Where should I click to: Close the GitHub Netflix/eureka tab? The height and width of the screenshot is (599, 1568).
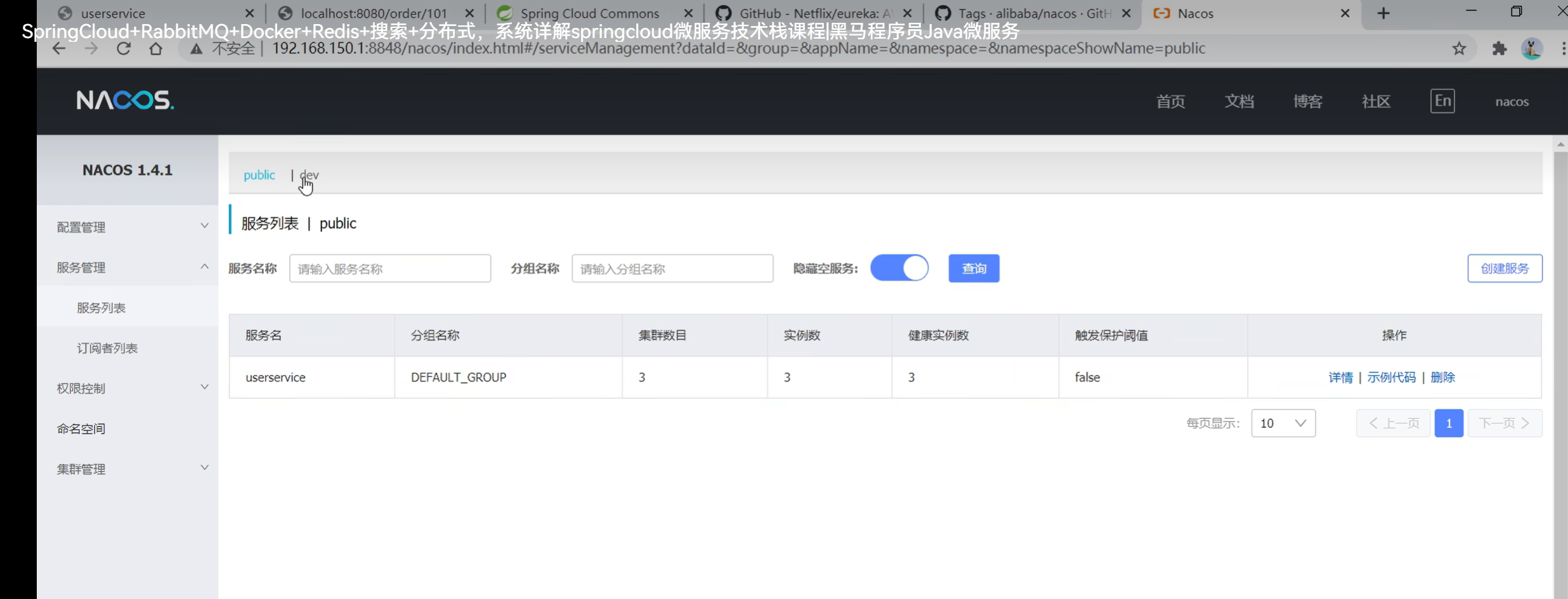pyautogui.click(x=908, y=13)
